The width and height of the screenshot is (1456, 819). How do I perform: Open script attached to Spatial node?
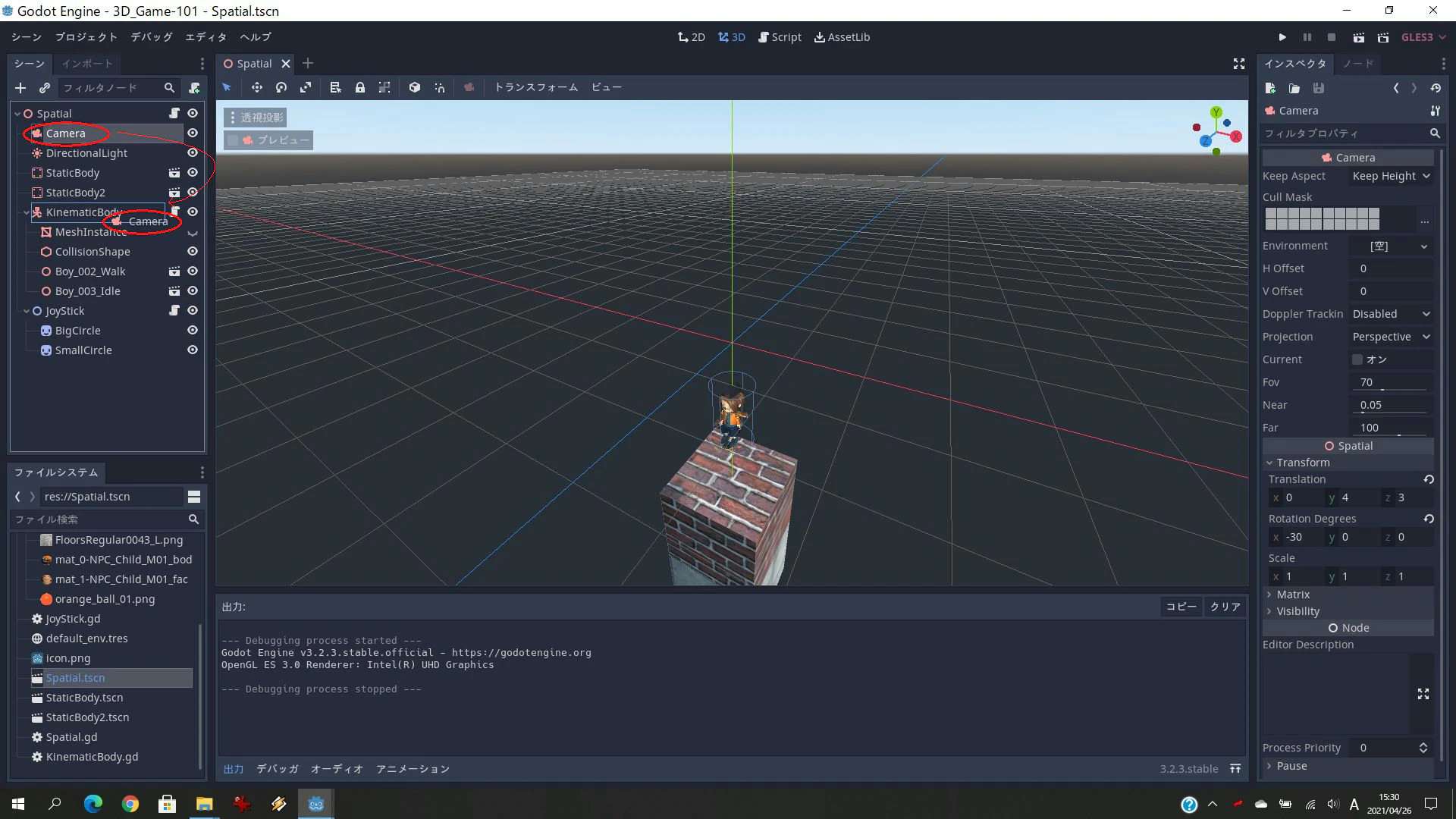(x=174, y=113)
